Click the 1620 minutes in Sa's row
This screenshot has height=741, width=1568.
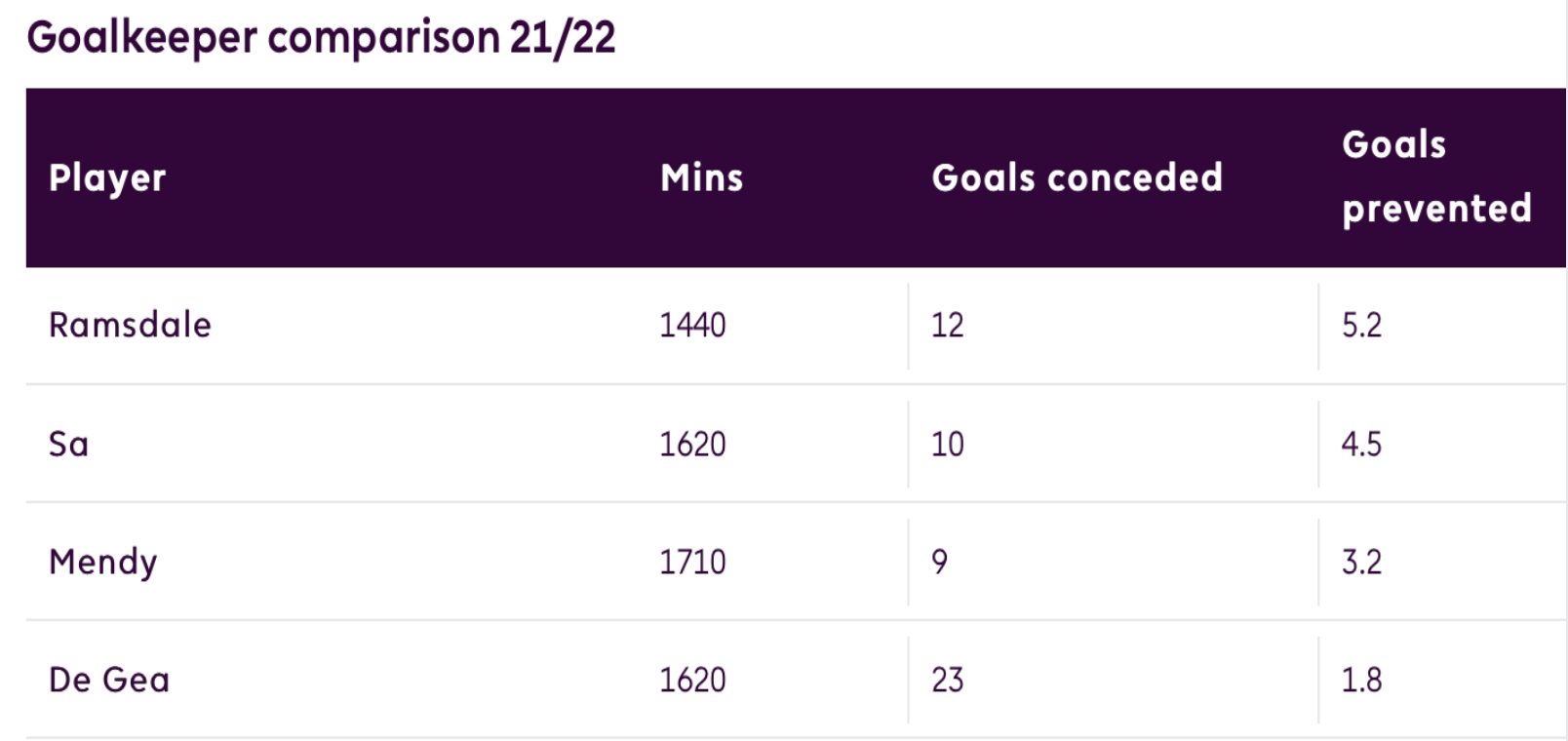coord(692,444)
